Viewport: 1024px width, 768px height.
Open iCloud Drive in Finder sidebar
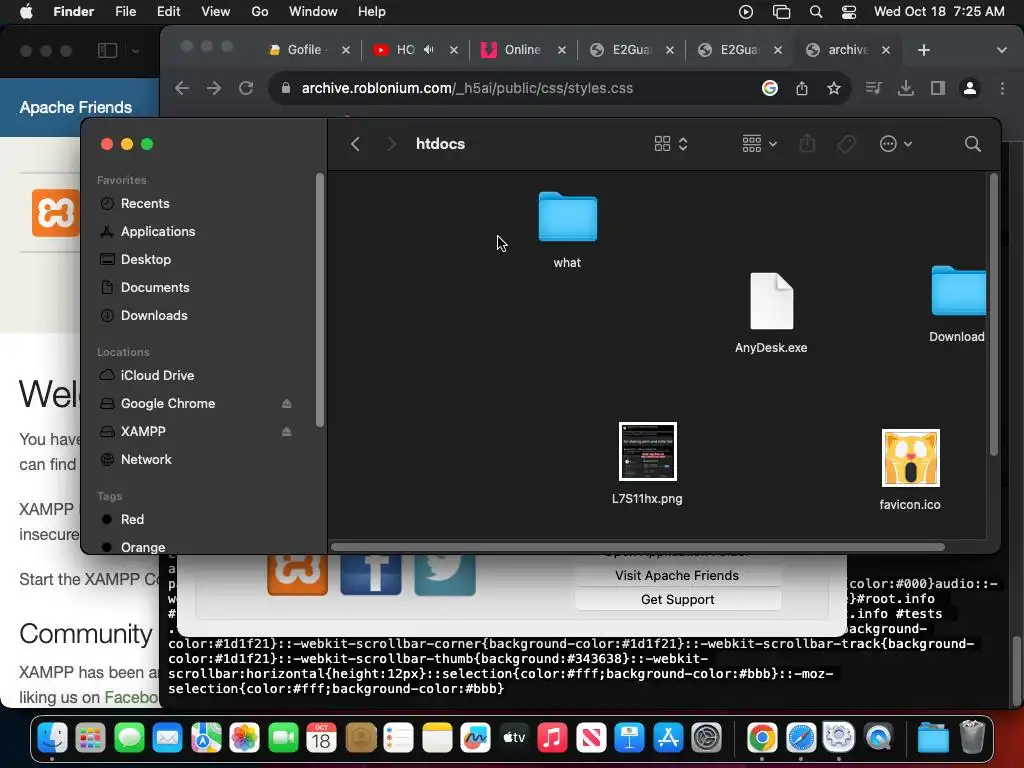point(157,376)
